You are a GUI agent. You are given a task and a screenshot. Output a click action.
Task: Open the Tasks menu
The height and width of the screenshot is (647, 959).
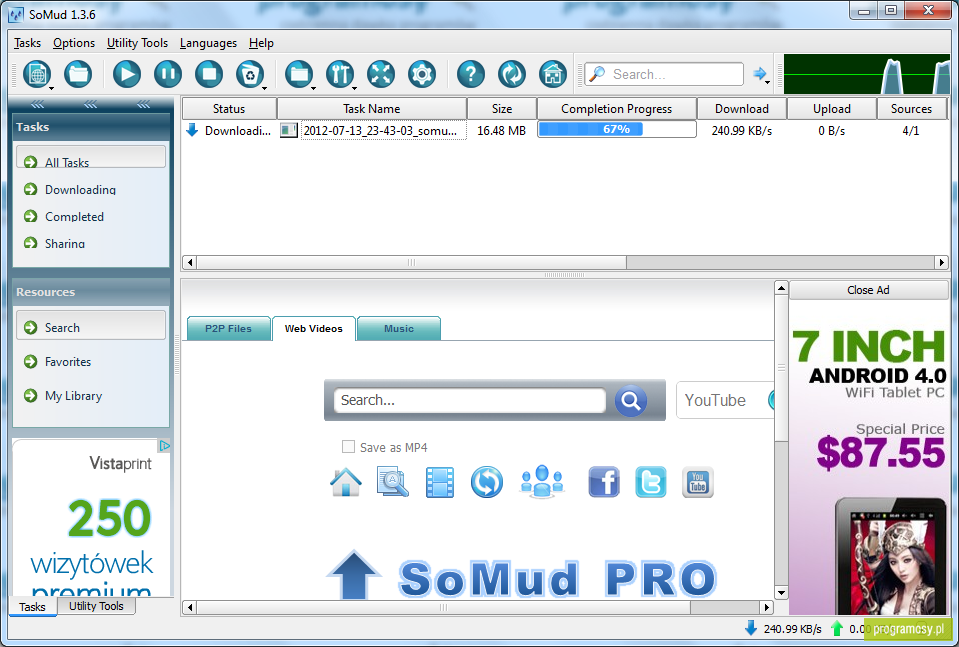(x=28, y=43)
